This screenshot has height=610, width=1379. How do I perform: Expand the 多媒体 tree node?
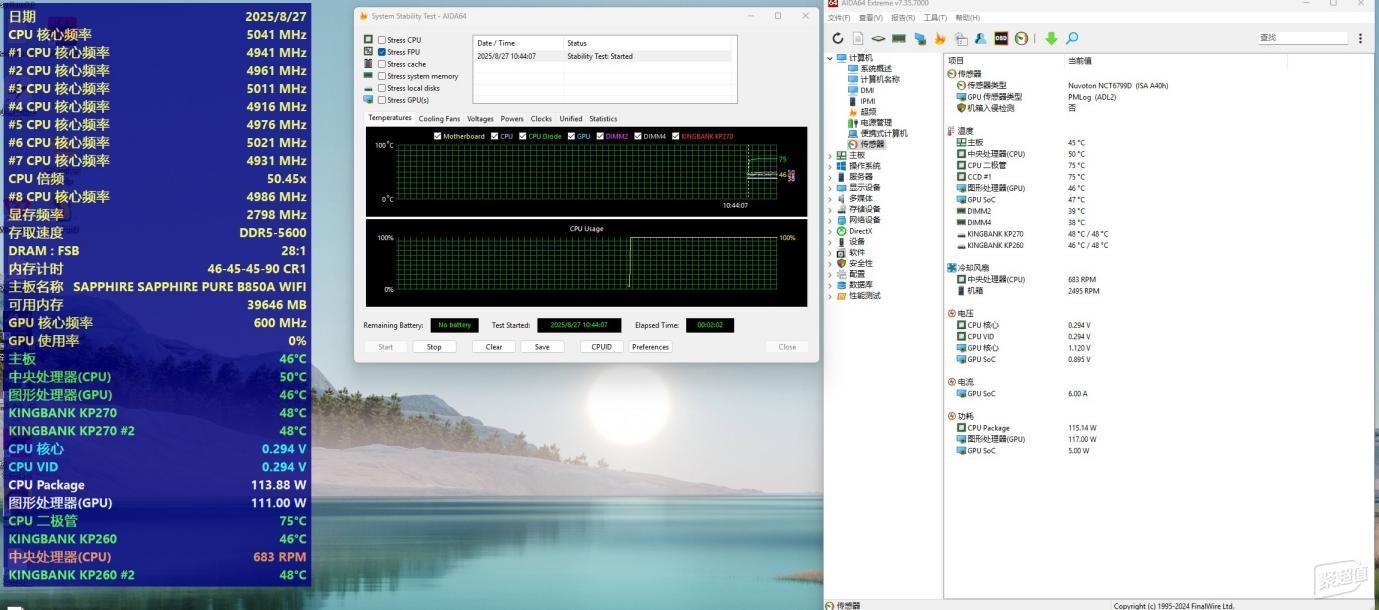click(830, 198)
